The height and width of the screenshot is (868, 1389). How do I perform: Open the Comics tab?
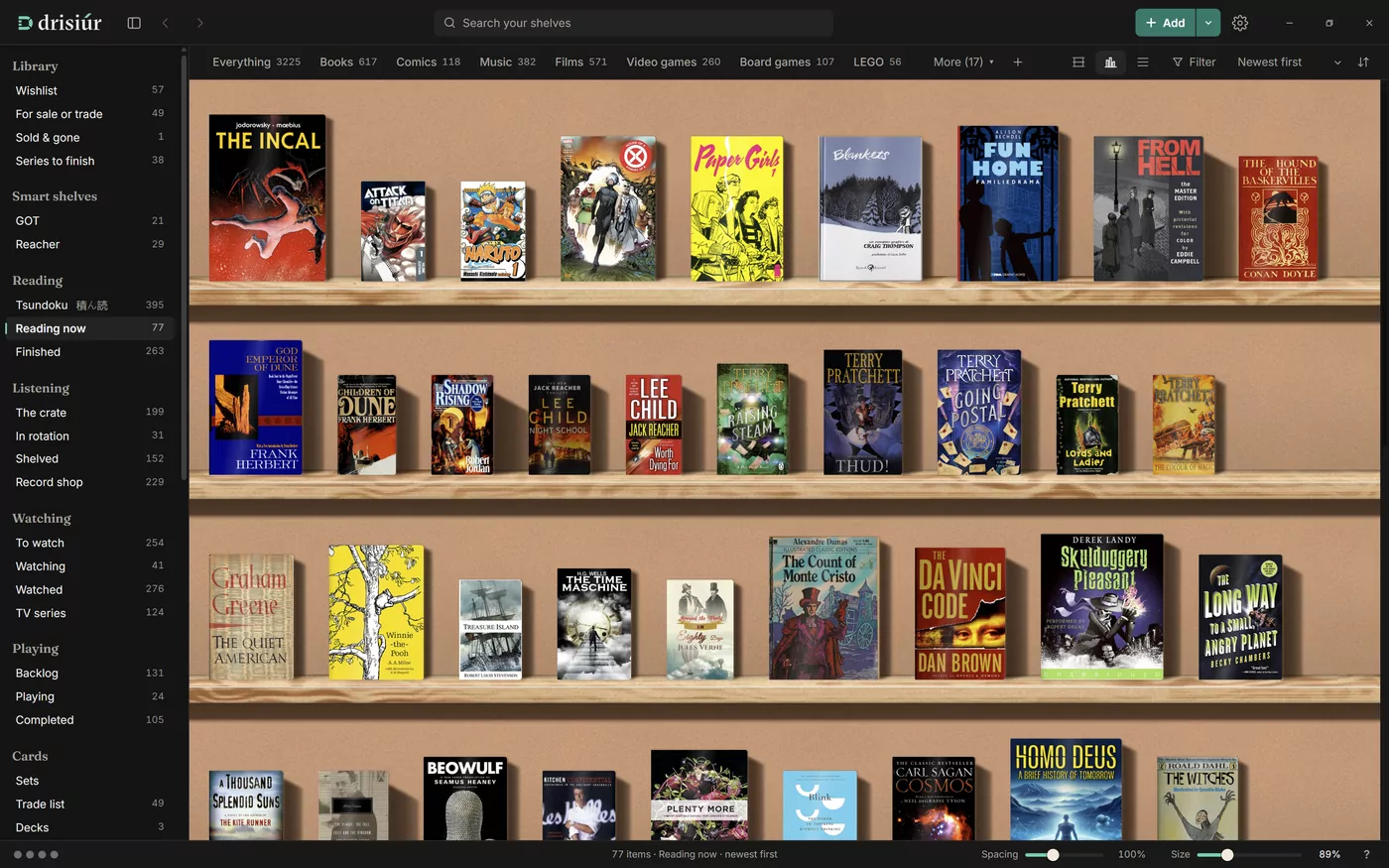(x=428, y=62)
